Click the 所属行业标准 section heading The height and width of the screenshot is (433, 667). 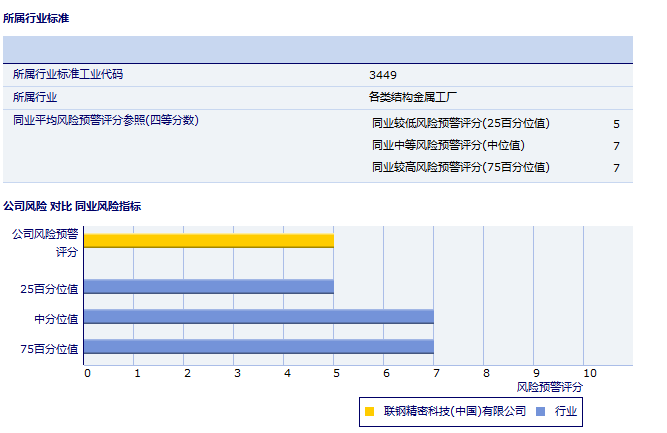pos(37,18)
